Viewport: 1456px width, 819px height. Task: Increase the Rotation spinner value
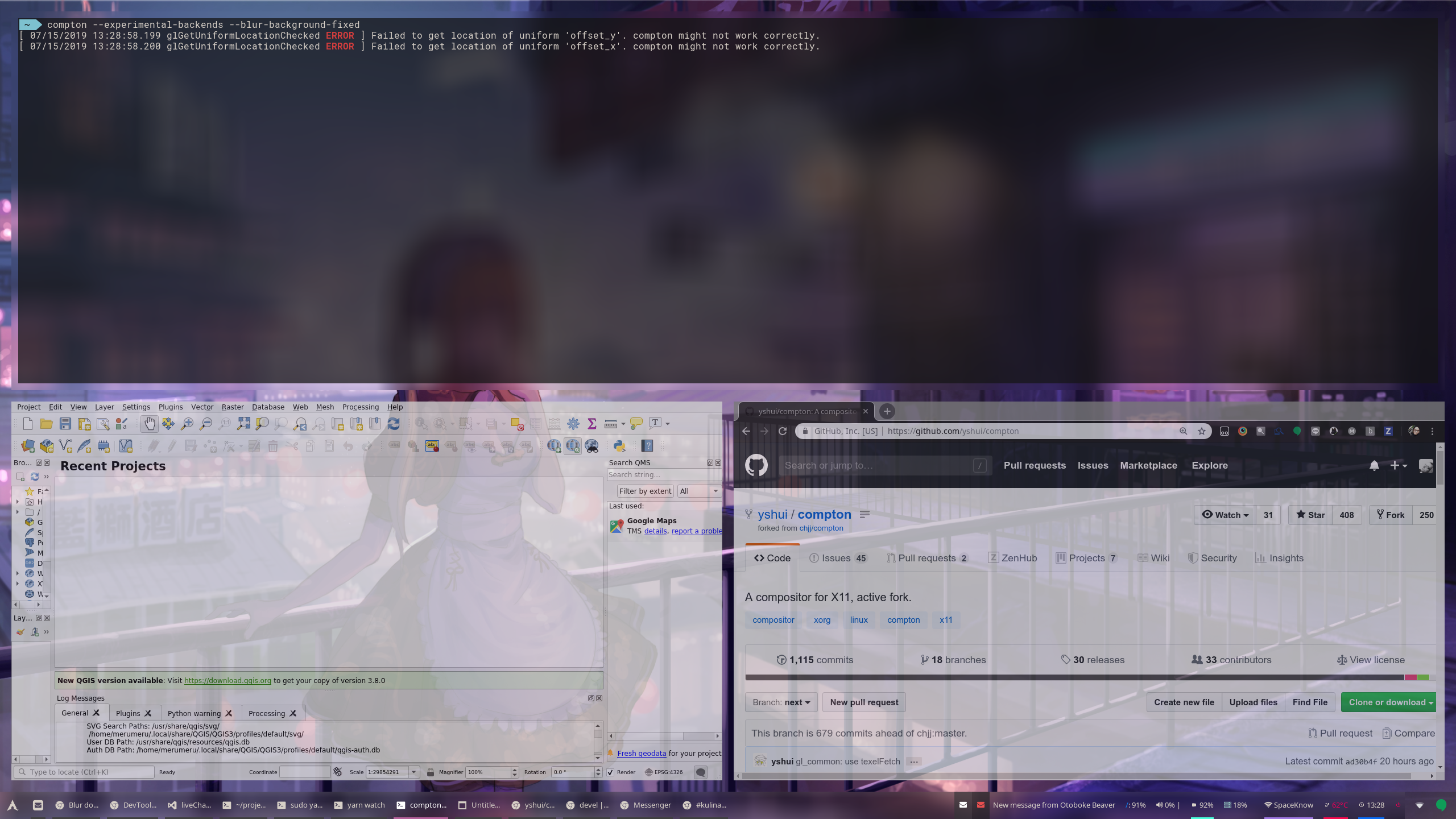pos(598,769)
